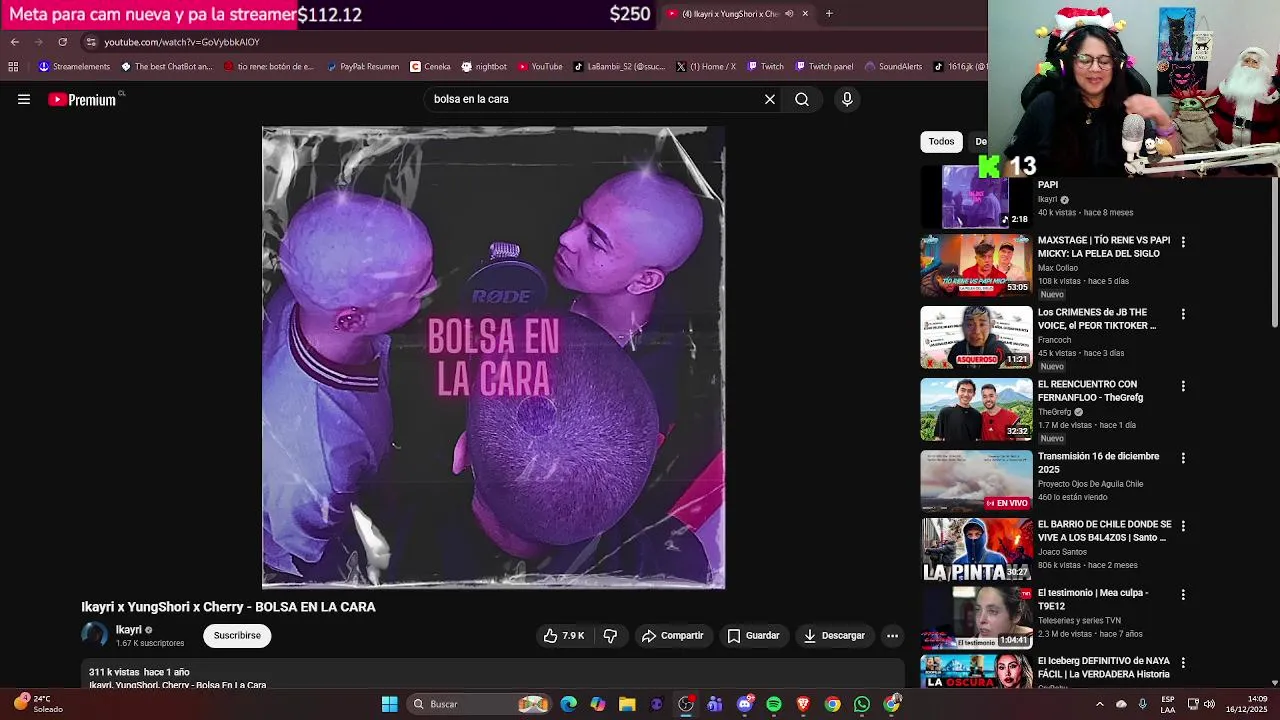Open options menu for EL BARRIO DE CHILE video
The height and width of the screenshot is (720, 1280).
click(x=1183, y=526)
